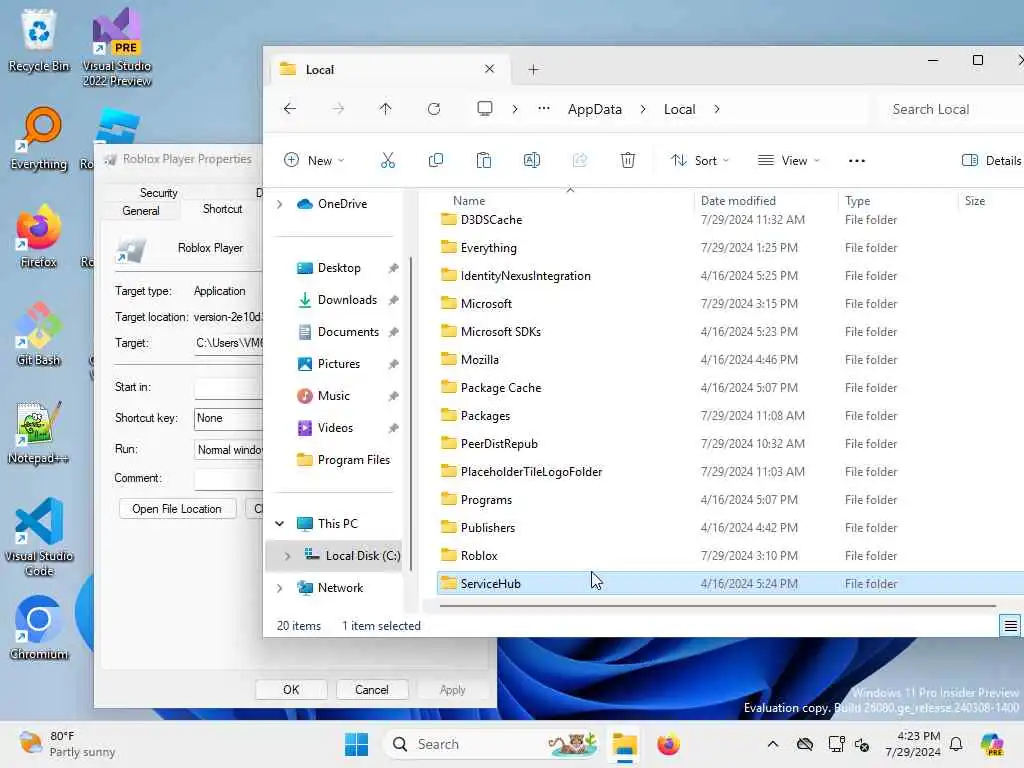Toggle the Details pane button

990,160
